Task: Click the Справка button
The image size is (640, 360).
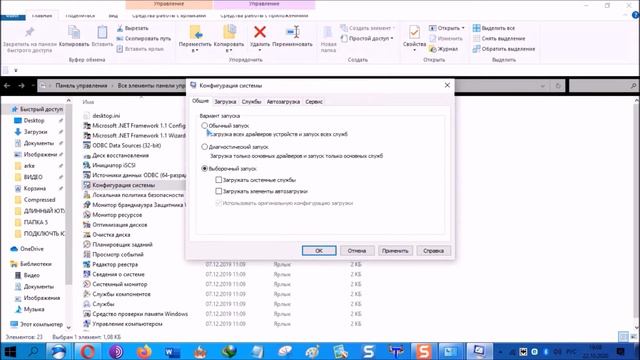Action: coord(433,251)
